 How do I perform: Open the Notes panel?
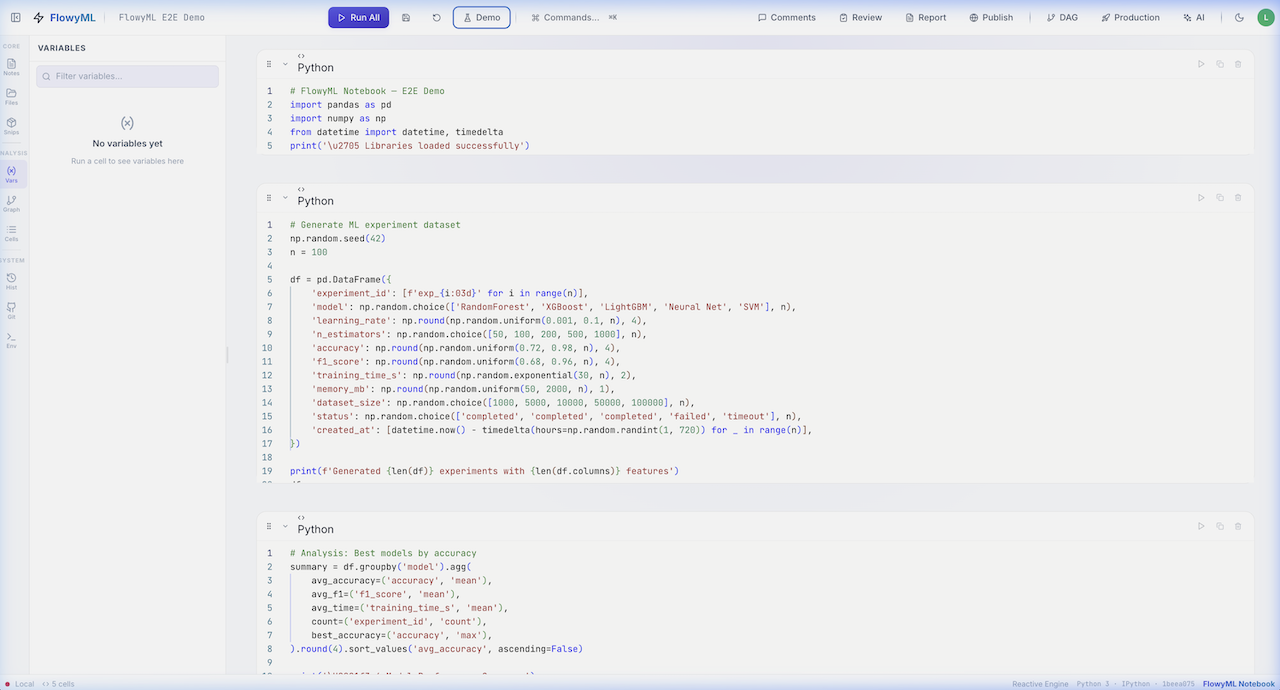[x=11, y=65]
